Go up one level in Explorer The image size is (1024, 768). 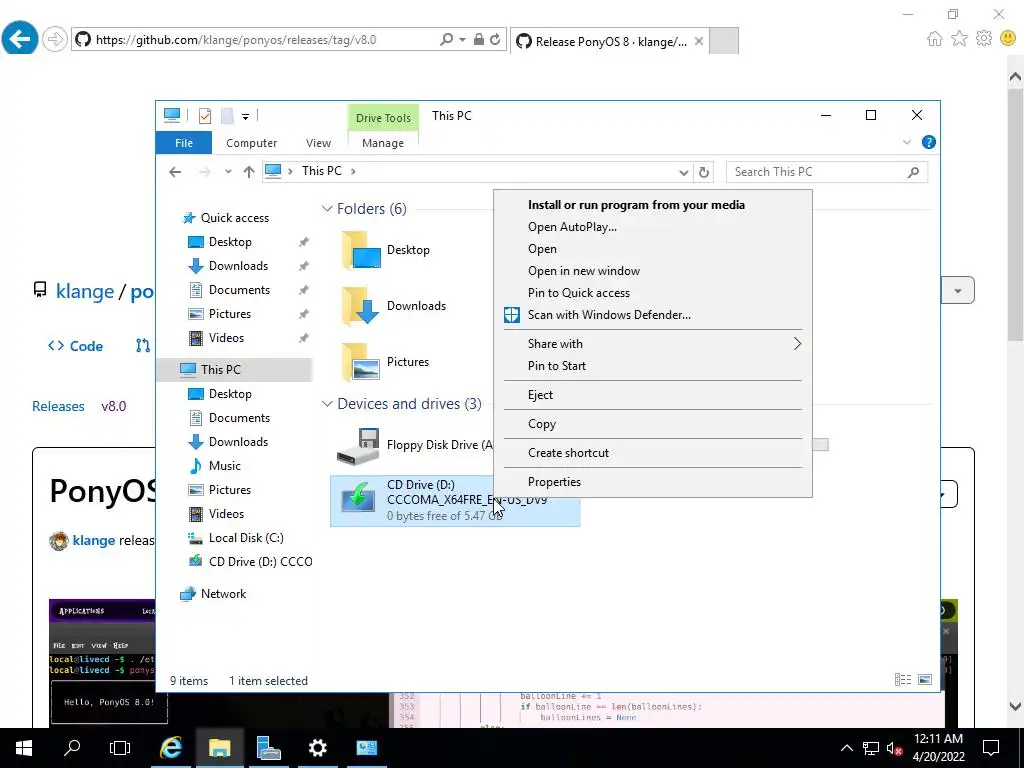[249, 172]
